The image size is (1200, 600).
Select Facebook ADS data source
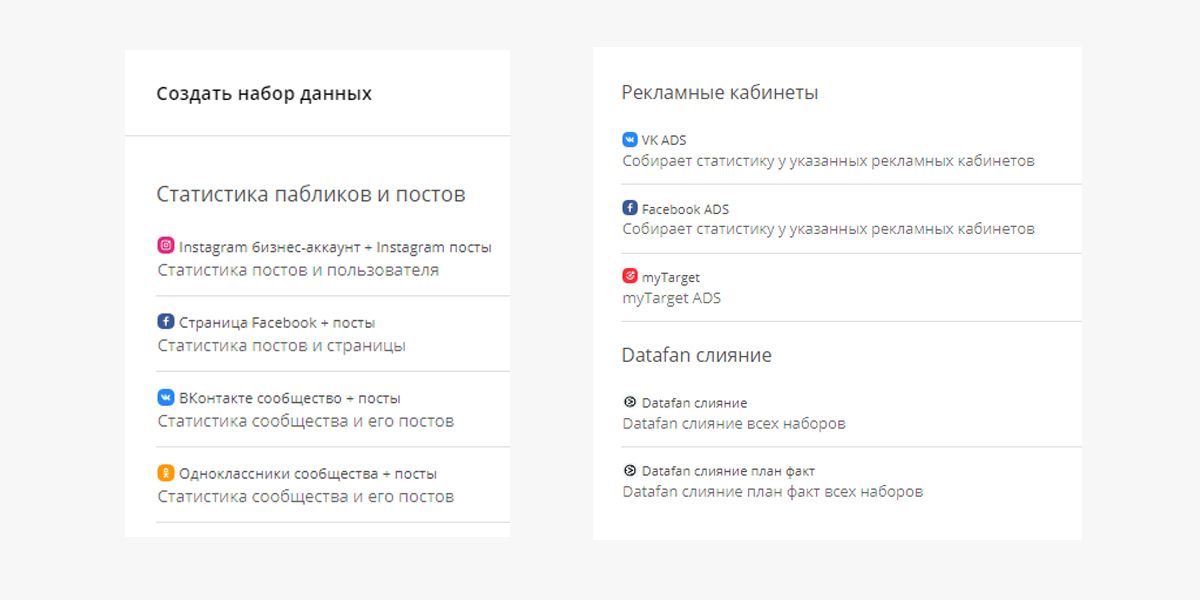click(x=685, y=209)
